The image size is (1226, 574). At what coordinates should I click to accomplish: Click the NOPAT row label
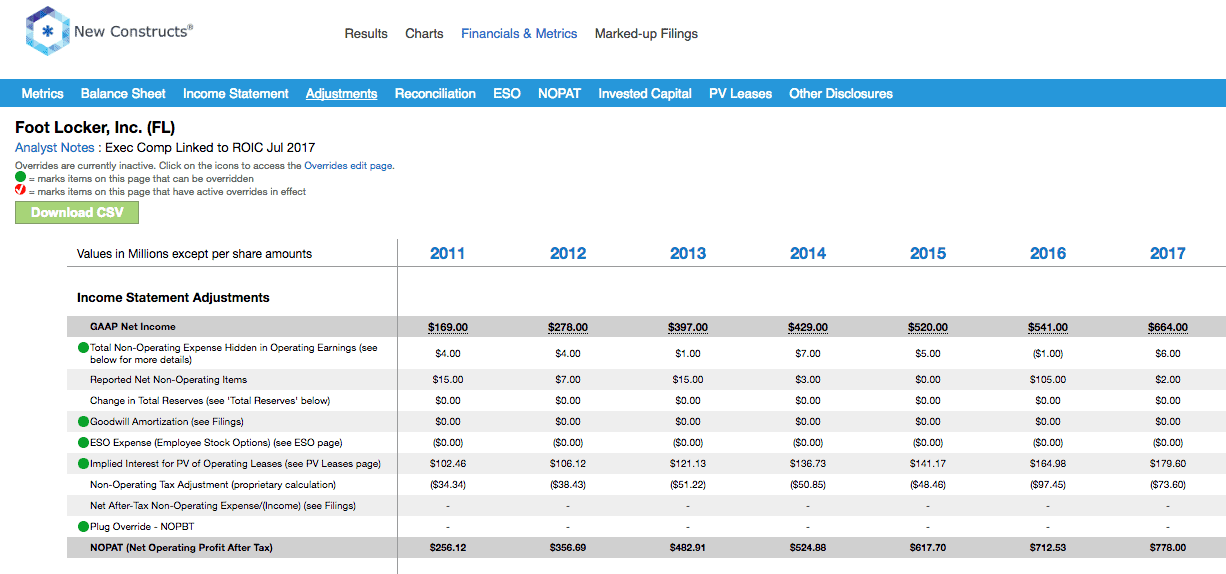181,548
